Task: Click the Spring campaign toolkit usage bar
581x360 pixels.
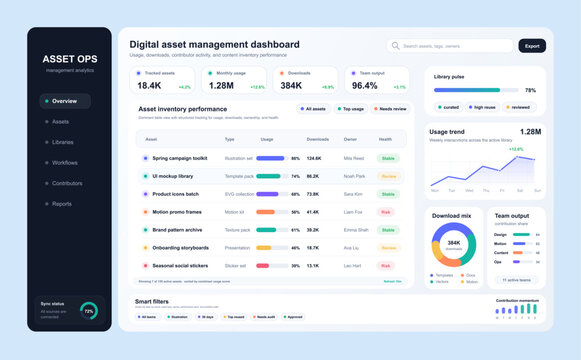Action: coord(272,158)
